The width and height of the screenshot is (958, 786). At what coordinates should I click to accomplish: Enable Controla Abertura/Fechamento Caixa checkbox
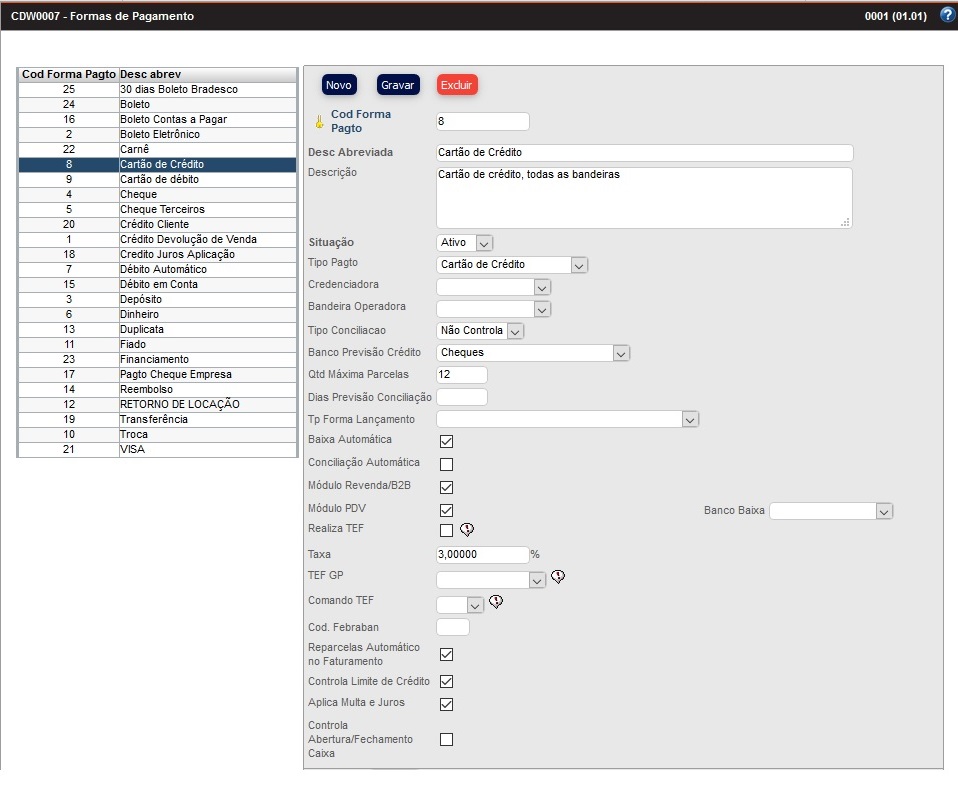click(447, 740)
